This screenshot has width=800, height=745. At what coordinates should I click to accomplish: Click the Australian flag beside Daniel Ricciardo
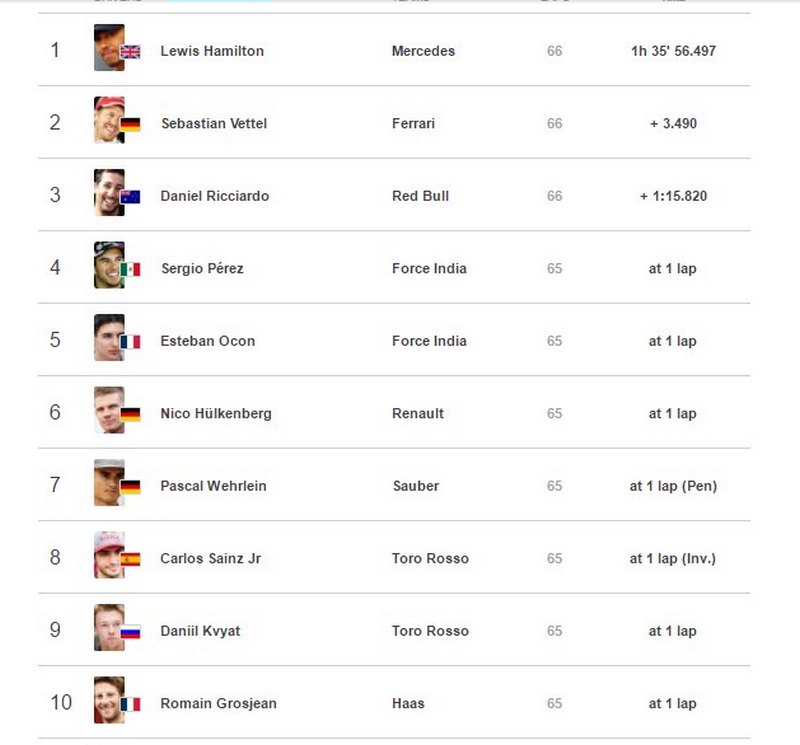click(130, 197)
